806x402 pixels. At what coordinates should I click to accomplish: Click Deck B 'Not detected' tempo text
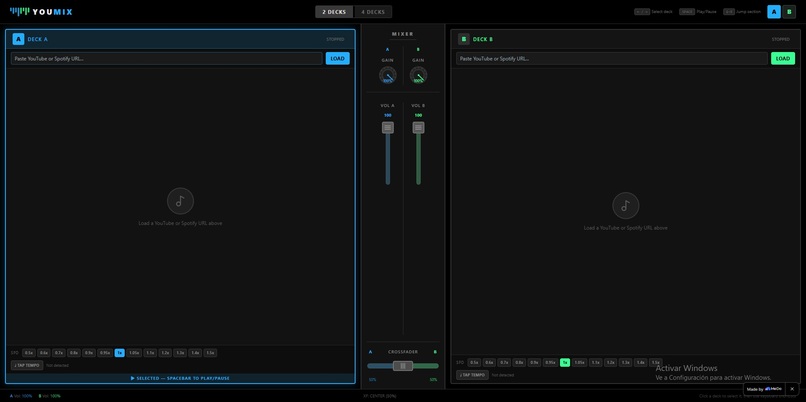503,375
